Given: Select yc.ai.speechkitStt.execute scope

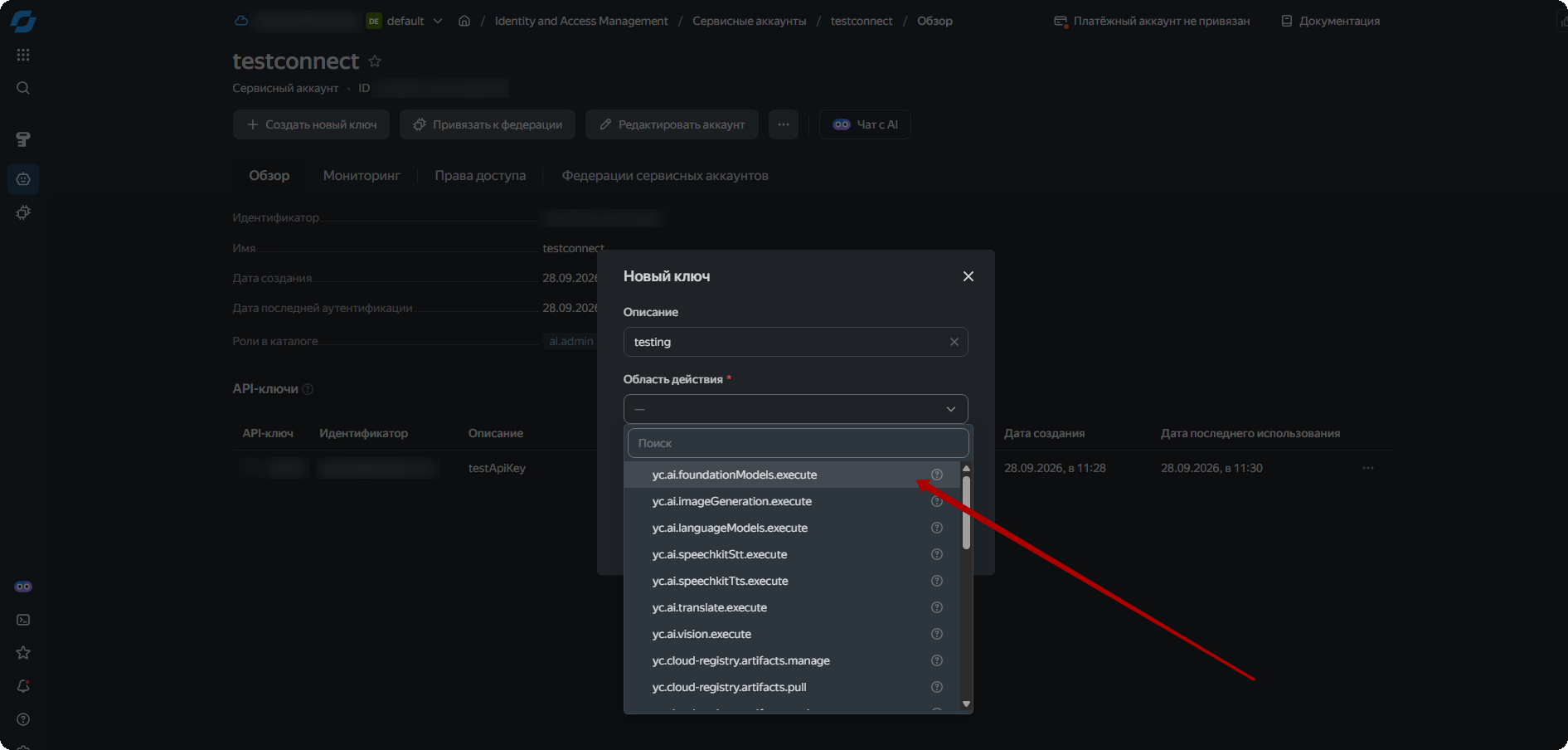Looking at the screenshot, I should [x=793, y=554].
